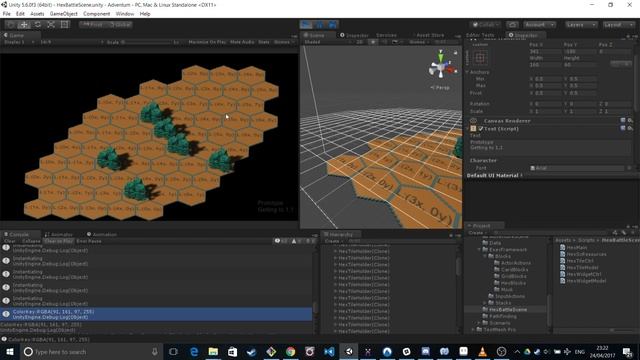Open the 16:9 aspect ratio dropdown
The width and height of the screenshot is (640, 360).
(x=71, y=42)
